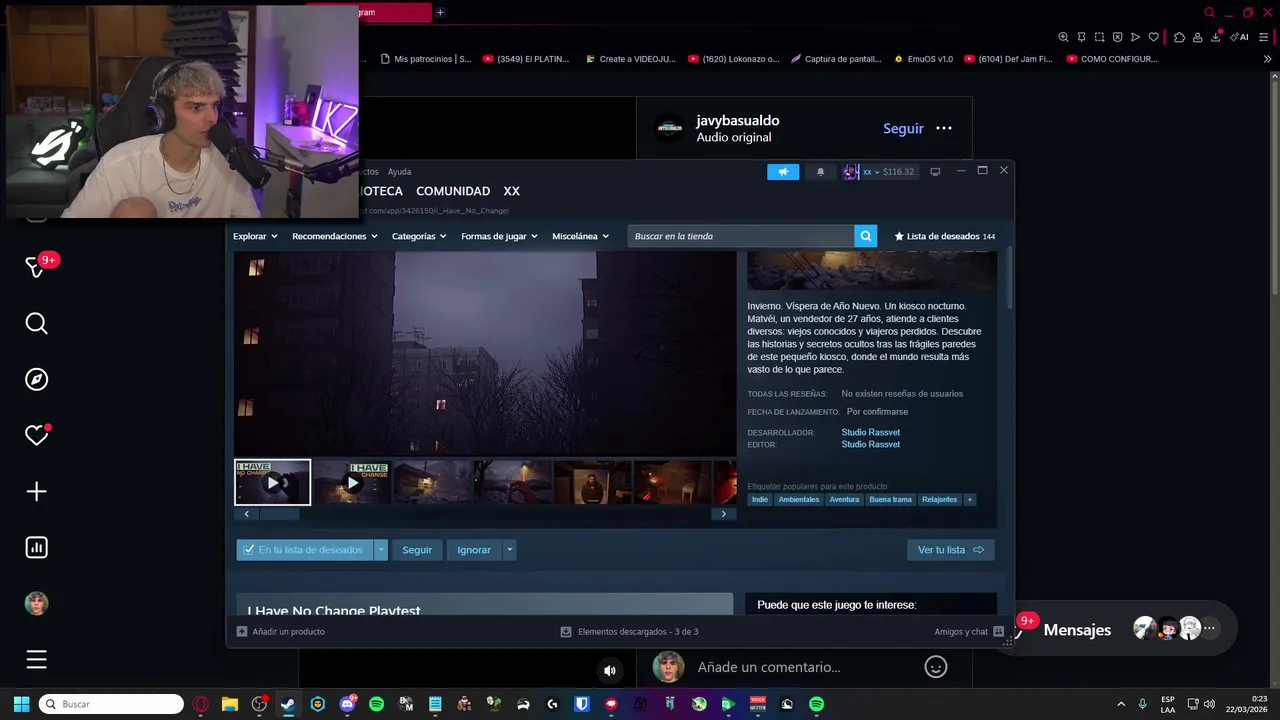The height and width of the screenshot is (720, 1280).
Task: Open Instagram profile avatar in sidebar
Action: pos(36,603)
